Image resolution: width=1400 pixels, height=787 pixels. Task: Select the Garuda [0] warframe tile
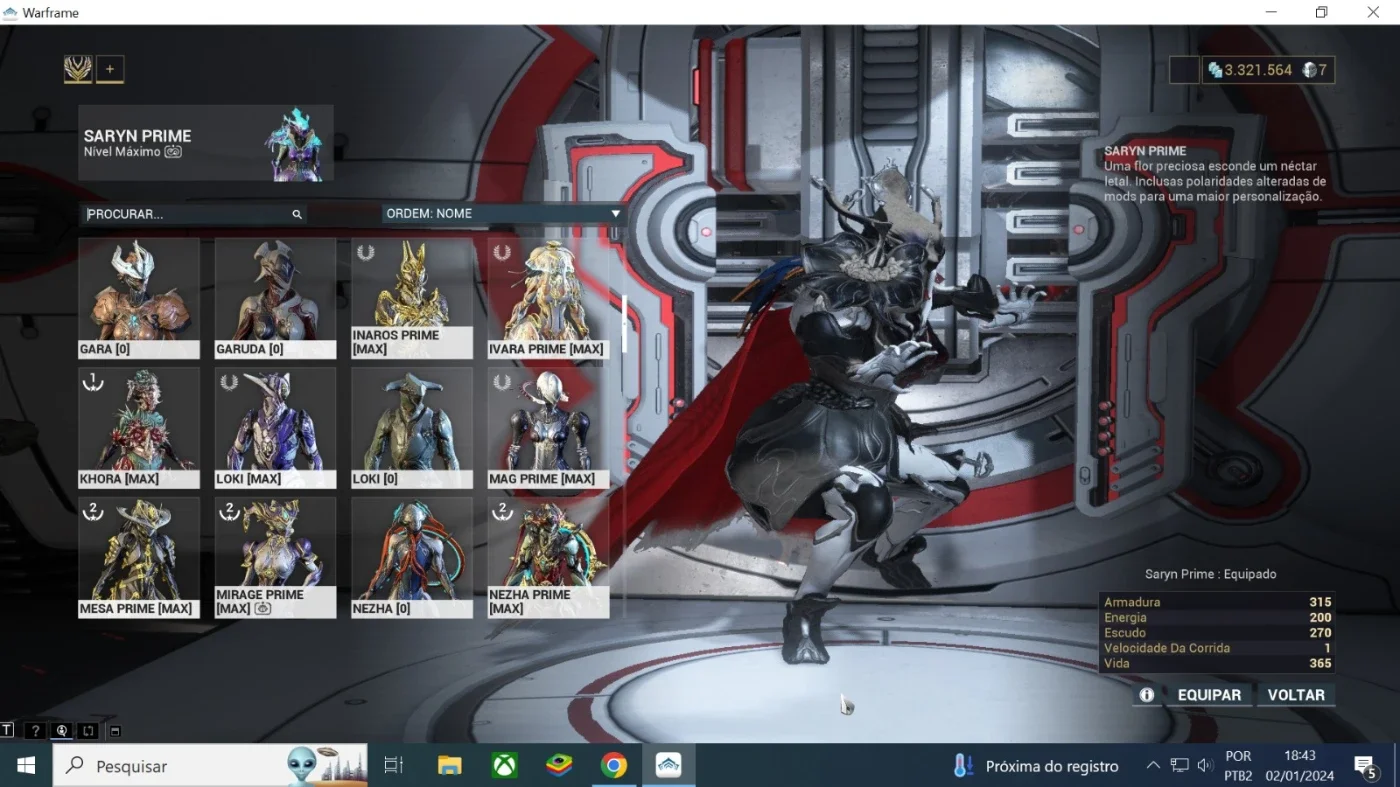pyautogui.click(x=275, y=298)
